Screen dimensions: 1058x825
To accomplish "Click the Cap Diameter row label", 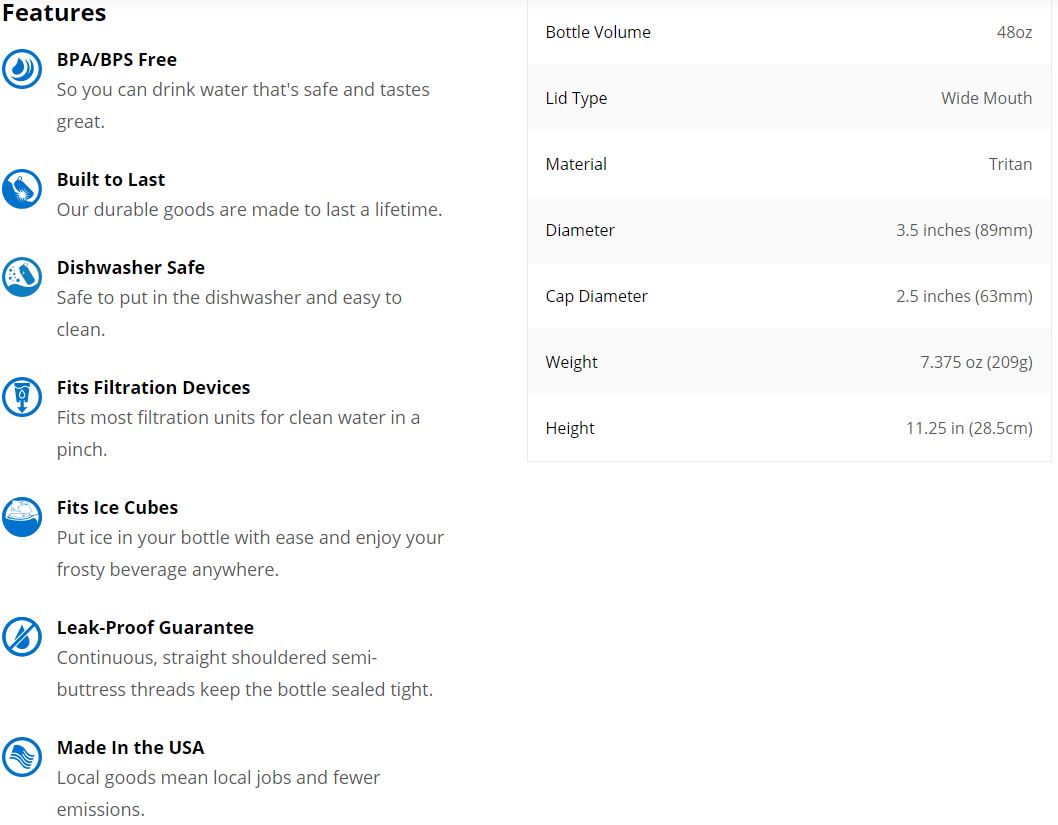I will pos(596,296).
